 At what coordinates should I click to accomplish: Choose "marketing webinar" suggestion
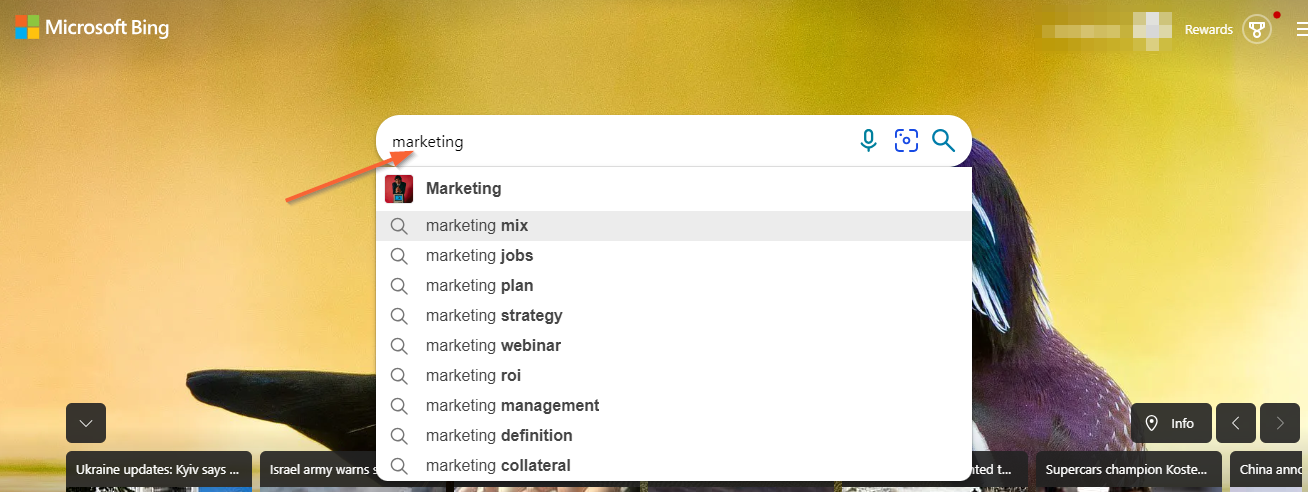(673, 346)
